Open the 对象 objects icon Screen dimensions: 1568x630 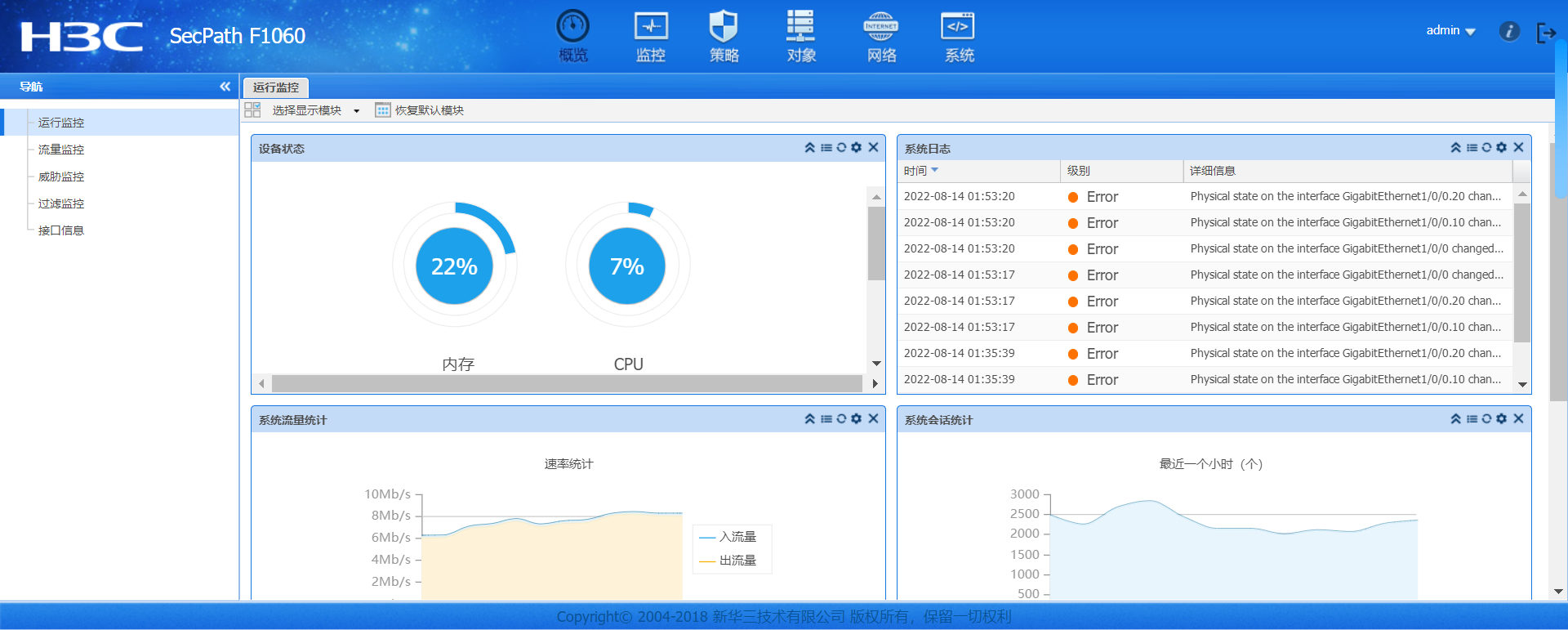(800, 36)
